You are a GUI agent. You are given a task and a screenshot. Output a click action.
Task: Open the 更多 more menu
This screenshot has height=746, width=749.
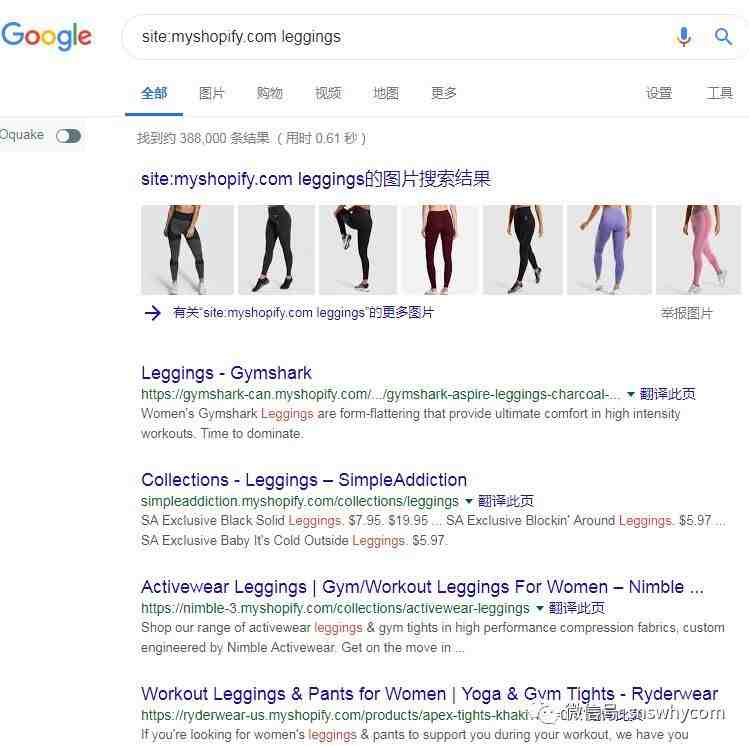(x=444, y=93)
